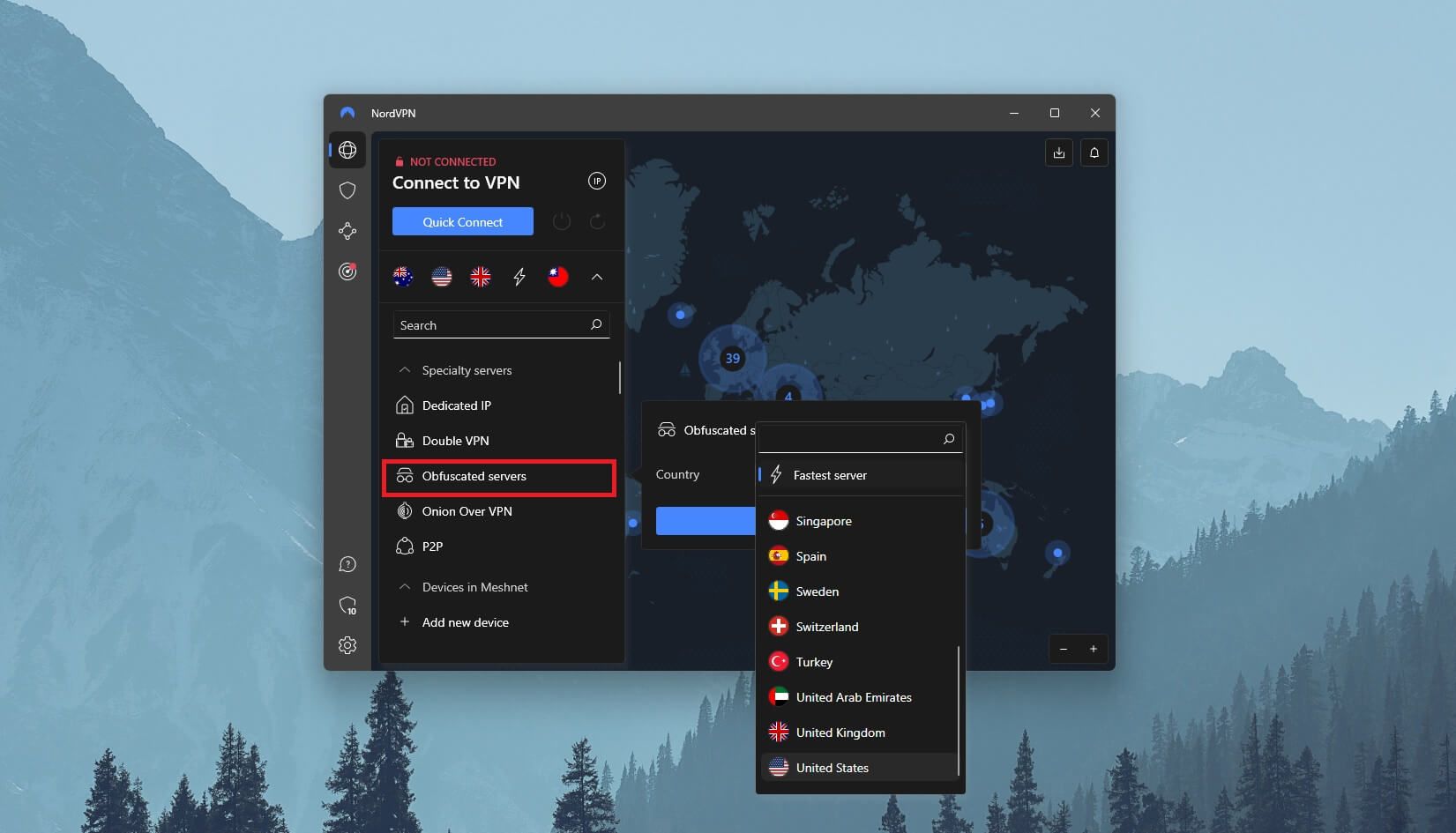This screenshot has height=833, width=1456.
Task: Connect via Australia flag shortcut
Action: (x=403, y=277)
